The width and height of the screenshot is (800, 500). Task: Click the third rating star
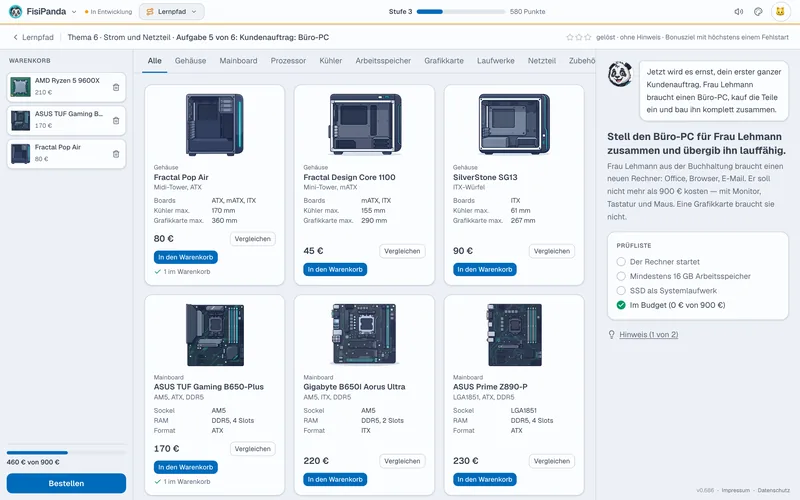coord(588,37)
